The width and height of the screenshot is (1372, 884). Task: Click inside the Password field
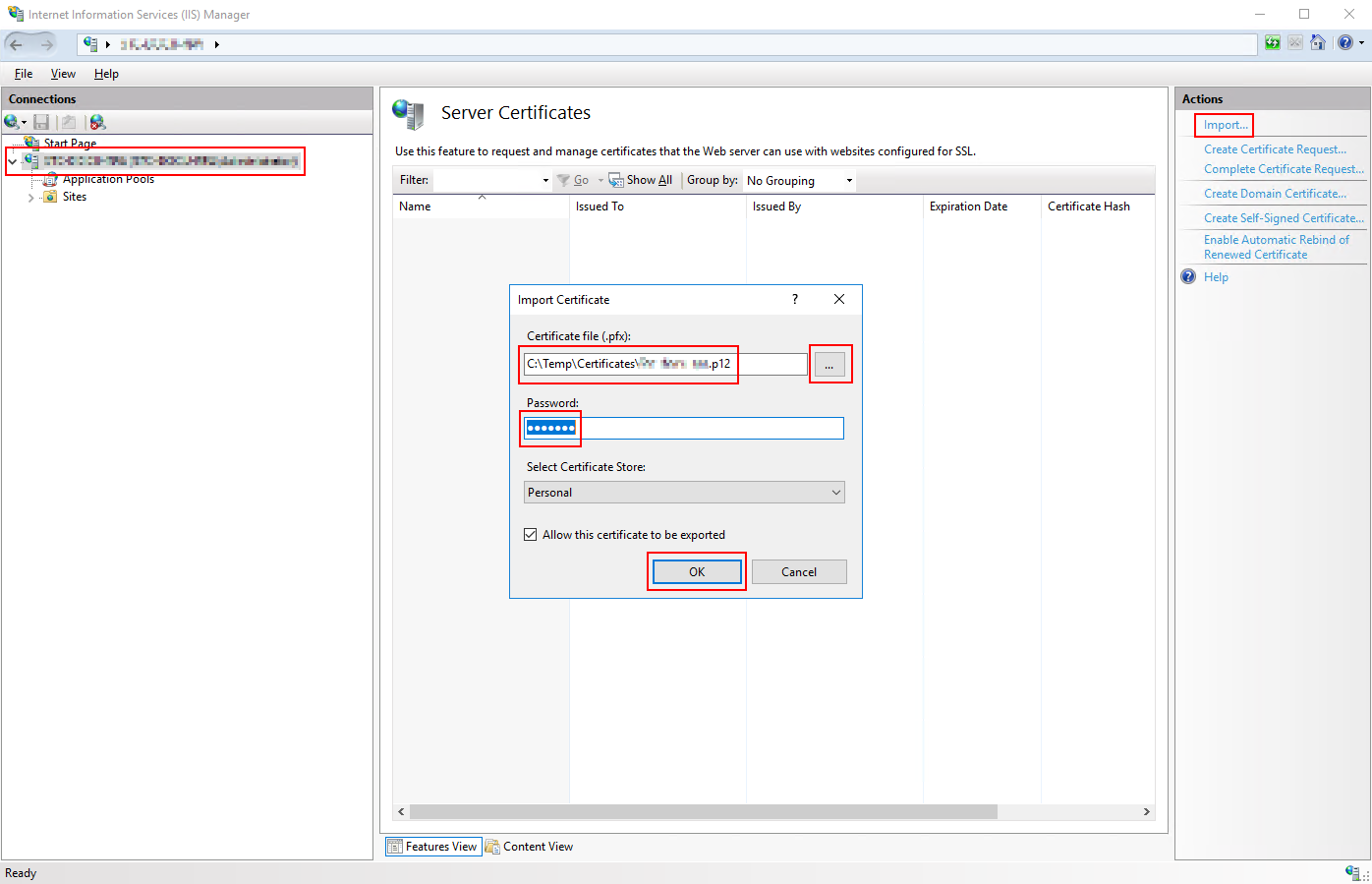(682, 428)
